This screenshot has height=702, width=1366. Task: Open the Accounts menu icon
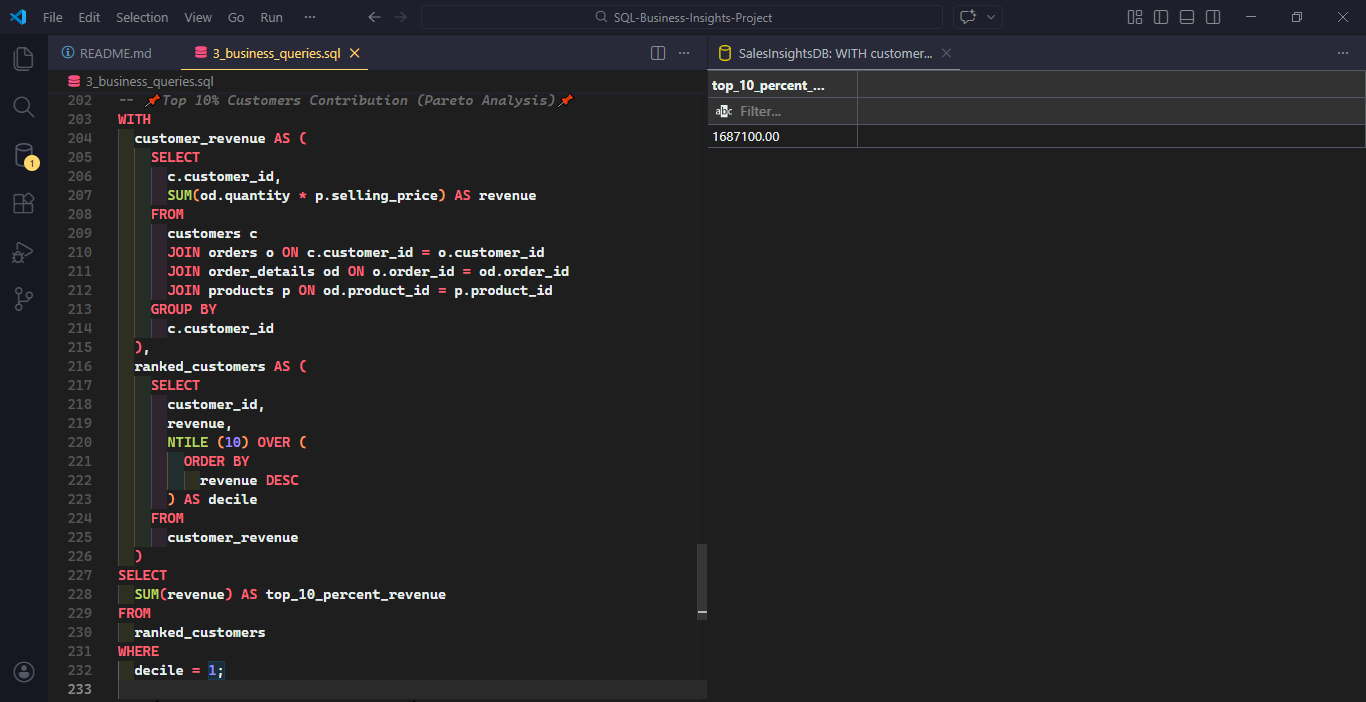point(23,672)
